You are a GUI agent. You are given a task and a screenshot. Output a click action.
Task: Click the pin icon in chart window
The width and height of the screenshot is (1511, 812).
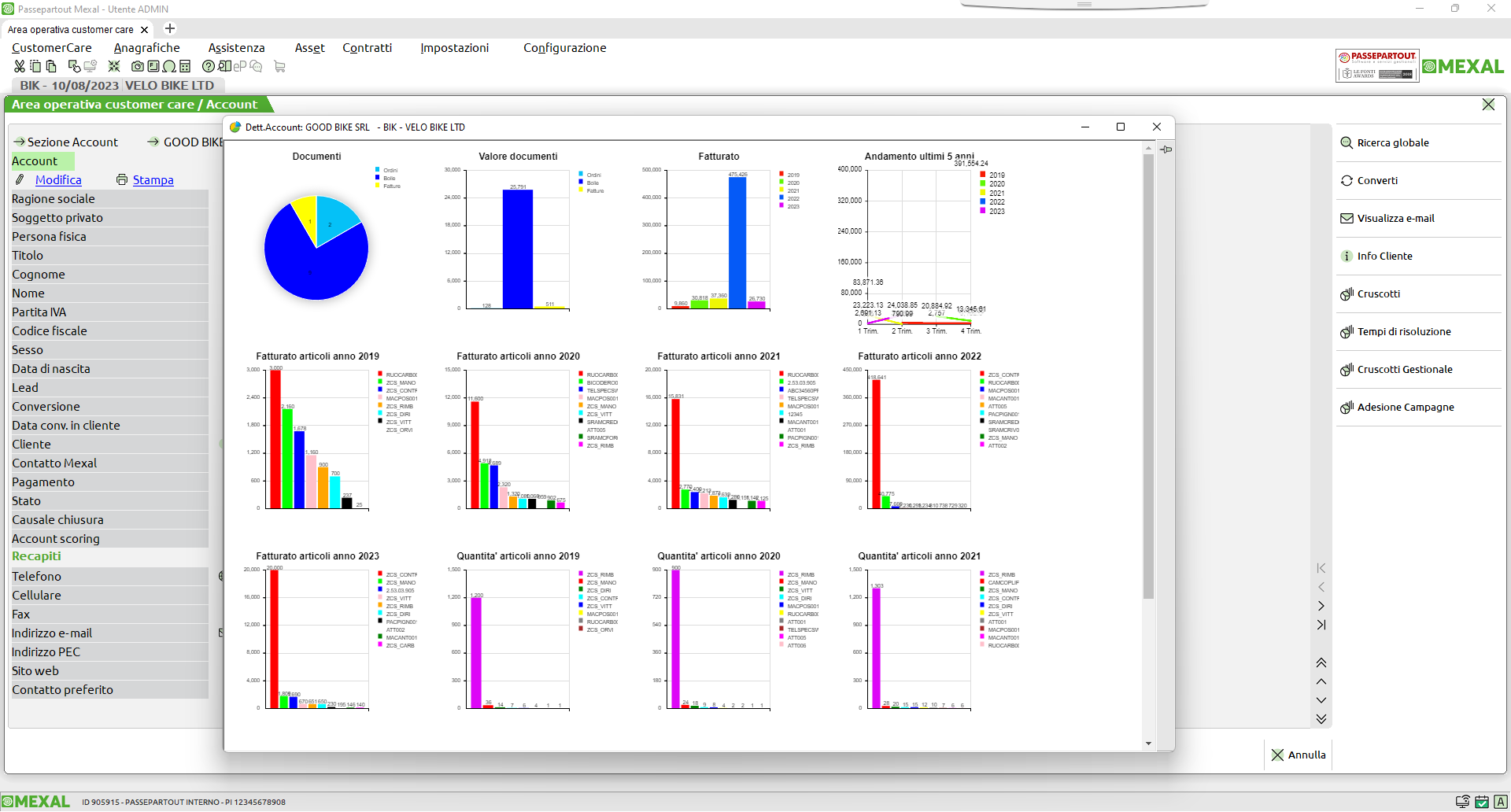[x=1166, y=149]
